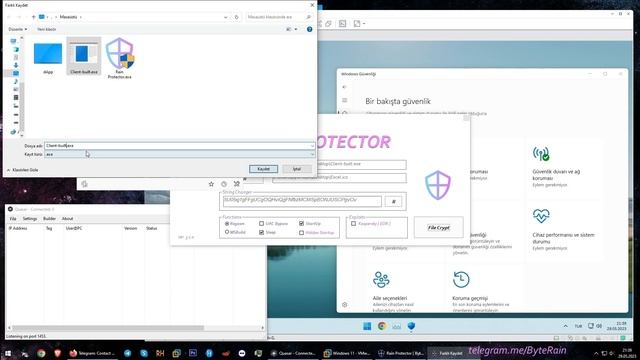Open Brave browser on host taskbar

(57, 353)
